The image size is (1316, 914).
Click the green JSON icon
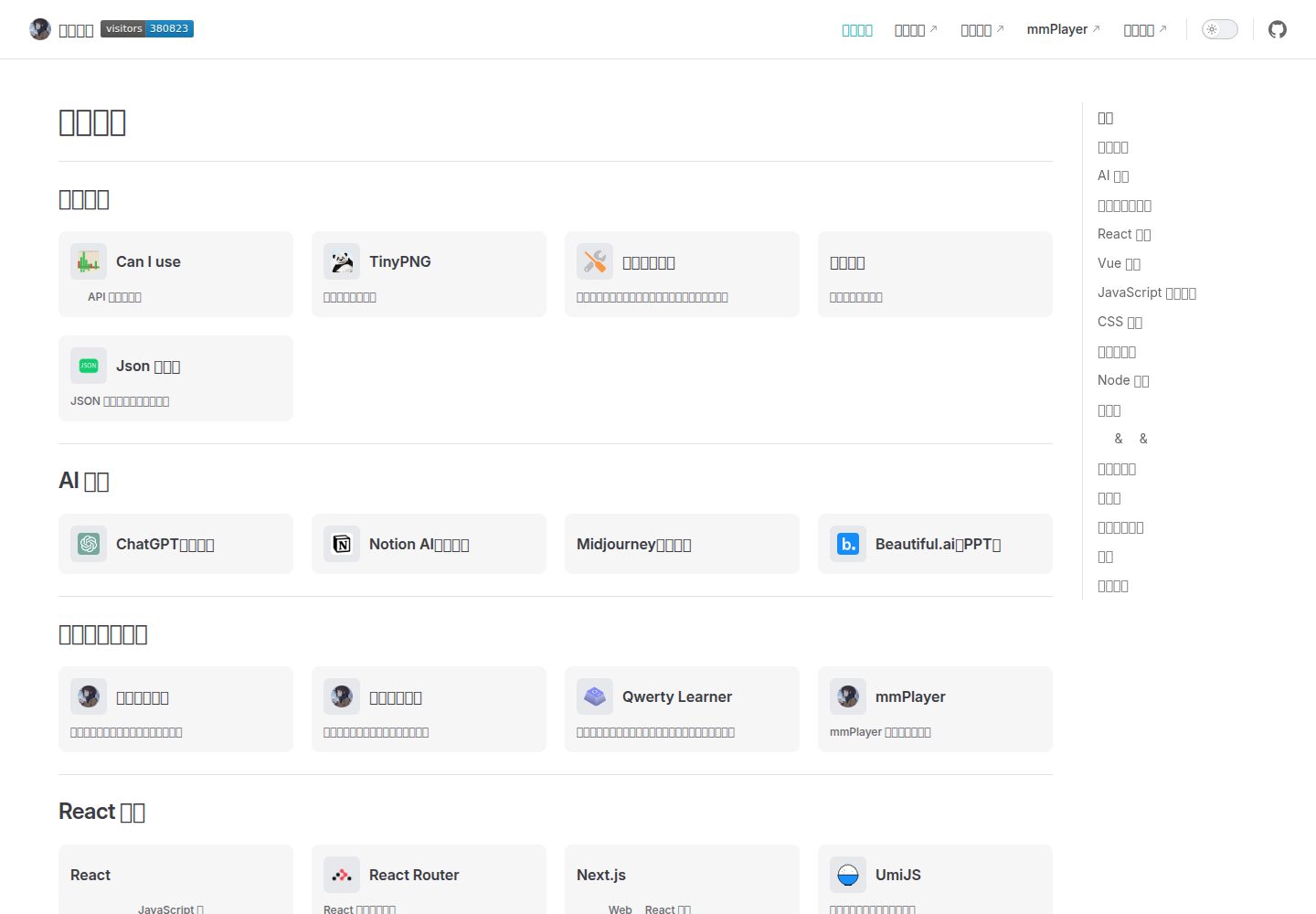(89, 366)
